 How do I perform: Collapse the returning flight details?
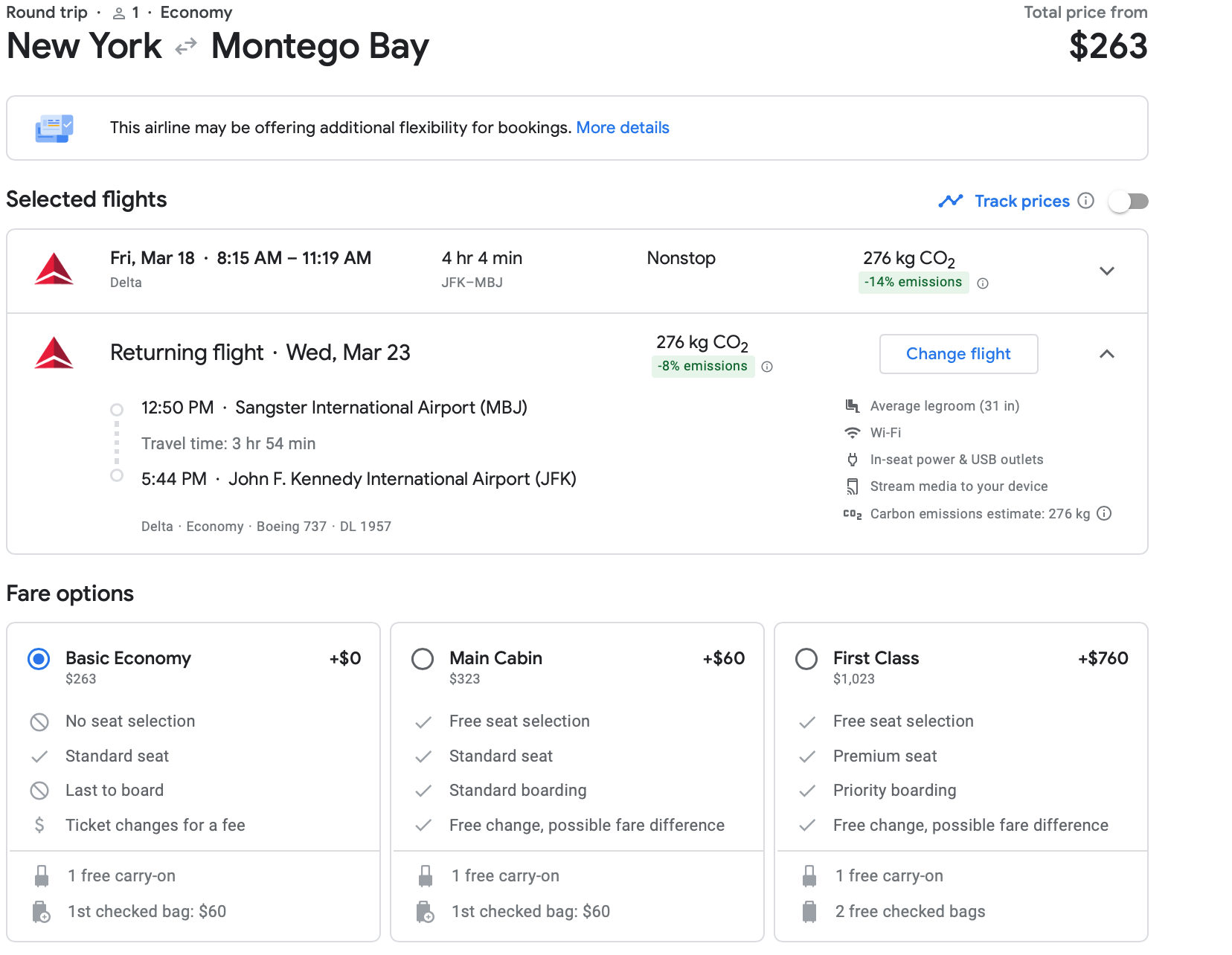tap(1107, 354)
